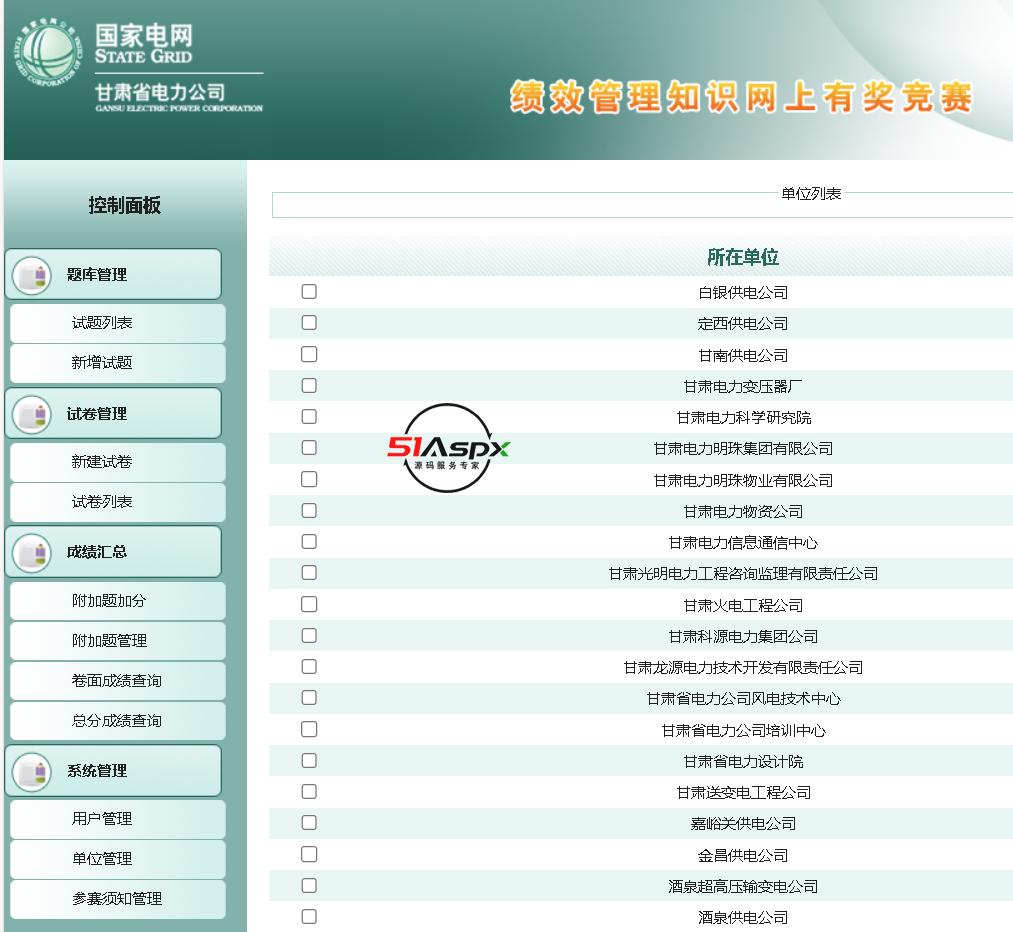This screenshot has width=1013, height=932.
Task: Open 用户管理 page
Action: point(118,819)
